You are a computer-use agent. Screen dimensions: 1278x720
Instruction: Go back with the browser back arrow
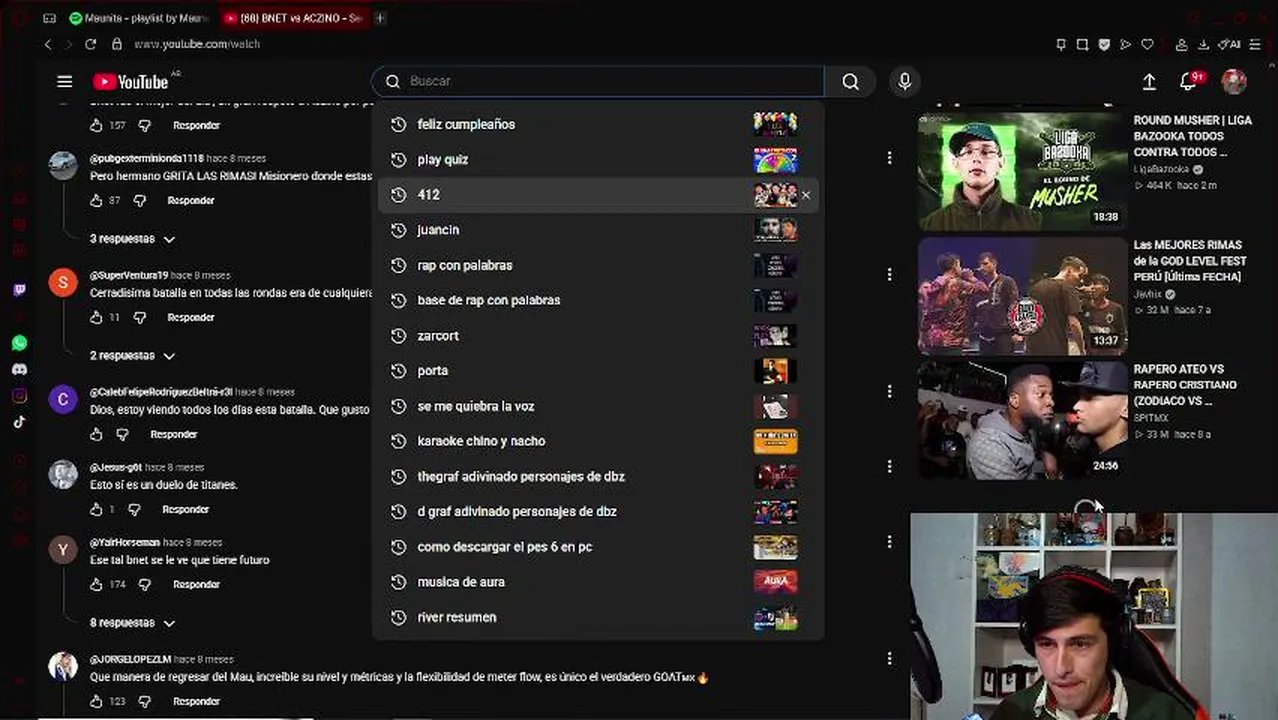[48, 44]
